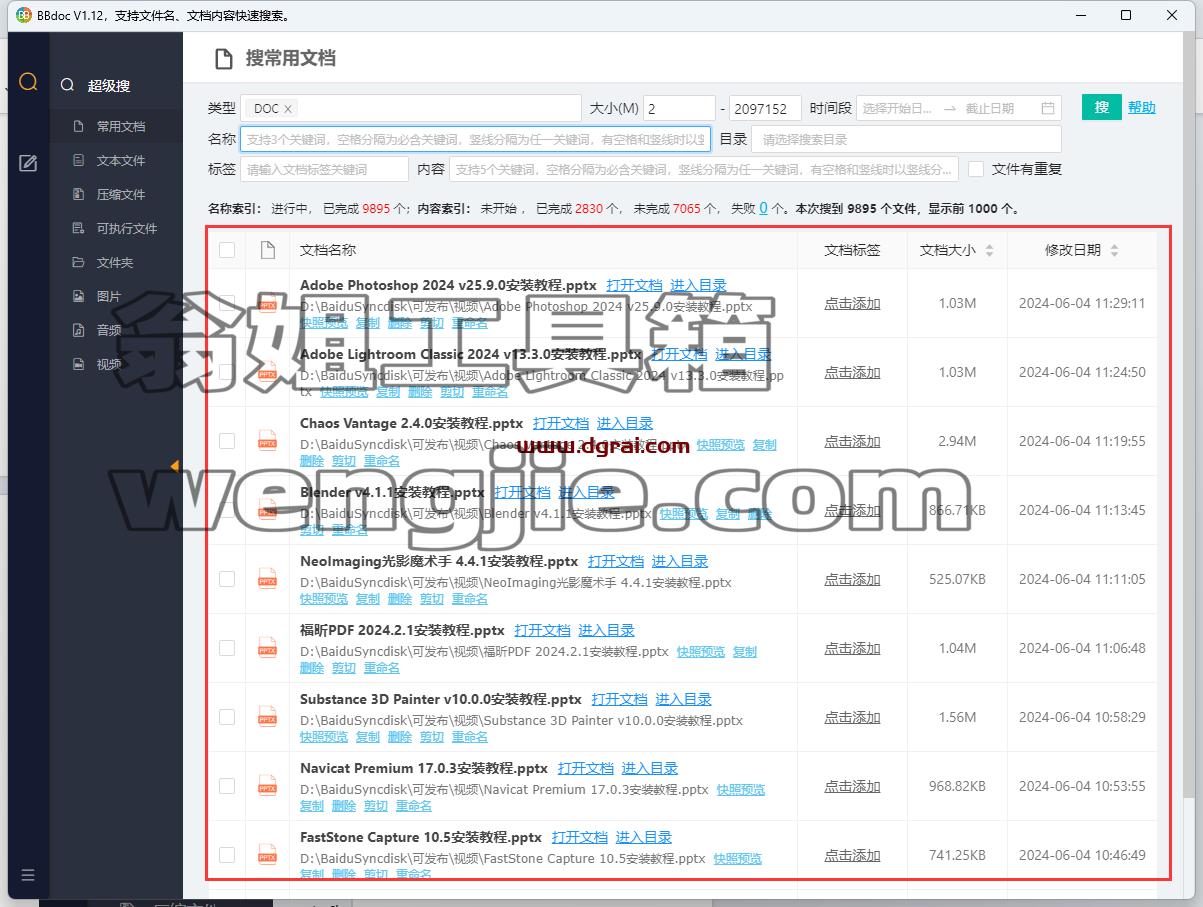Viewport: 1203px width, 907px height.
Task: Check the Chaos Vantage 2.4.0 row checkbox
Action: click(227, 441)
